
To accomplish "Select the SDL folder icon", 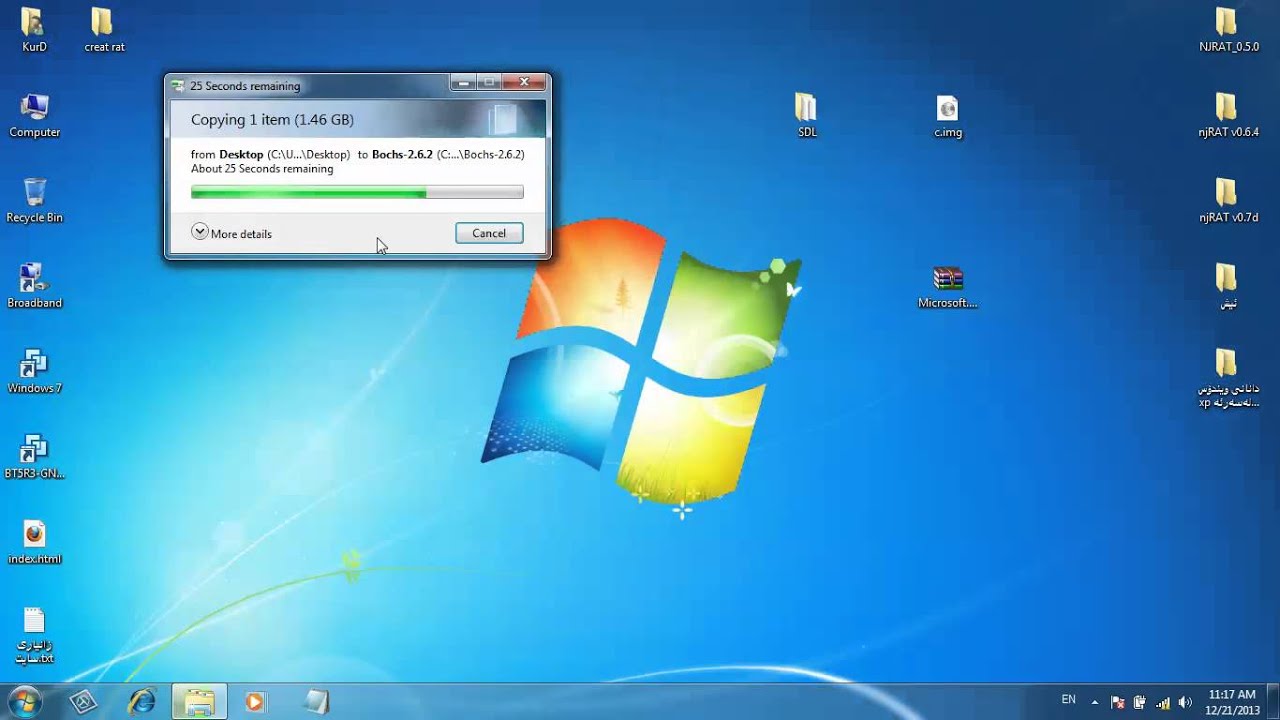I will click(806, 116).
